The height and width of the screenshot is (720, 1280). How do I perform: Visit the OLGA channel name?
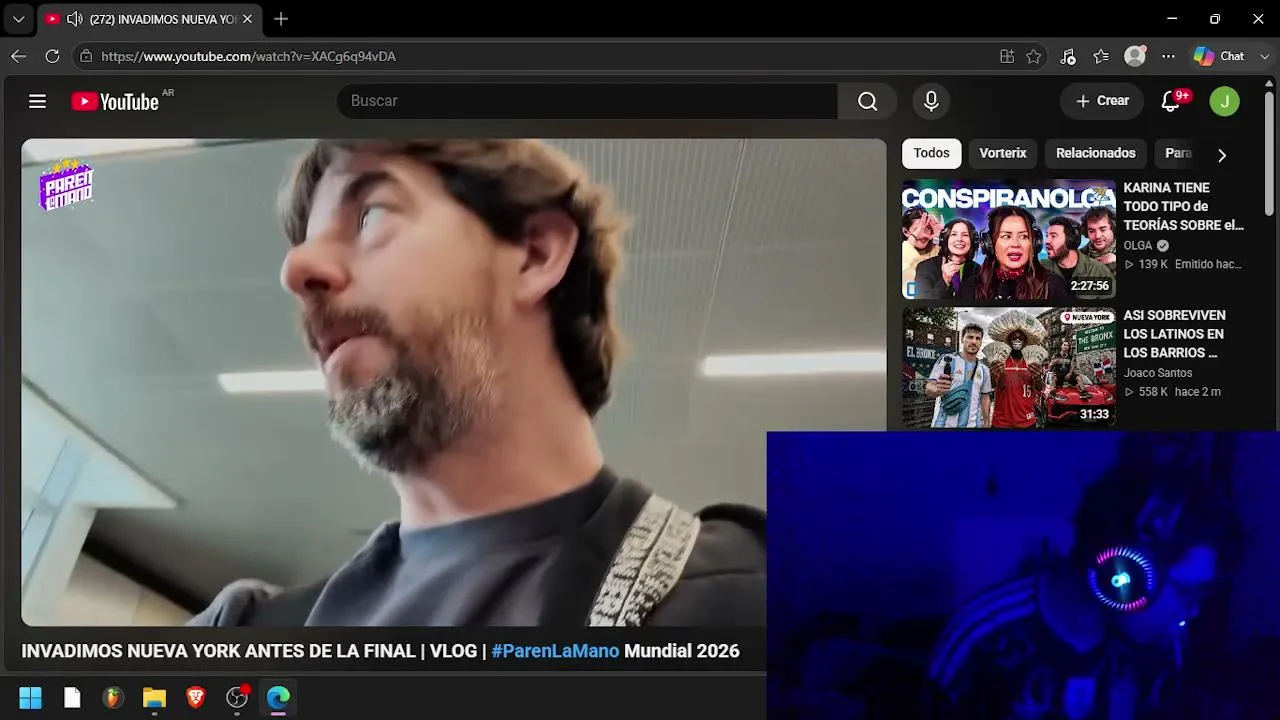[x=1138, y=245]
